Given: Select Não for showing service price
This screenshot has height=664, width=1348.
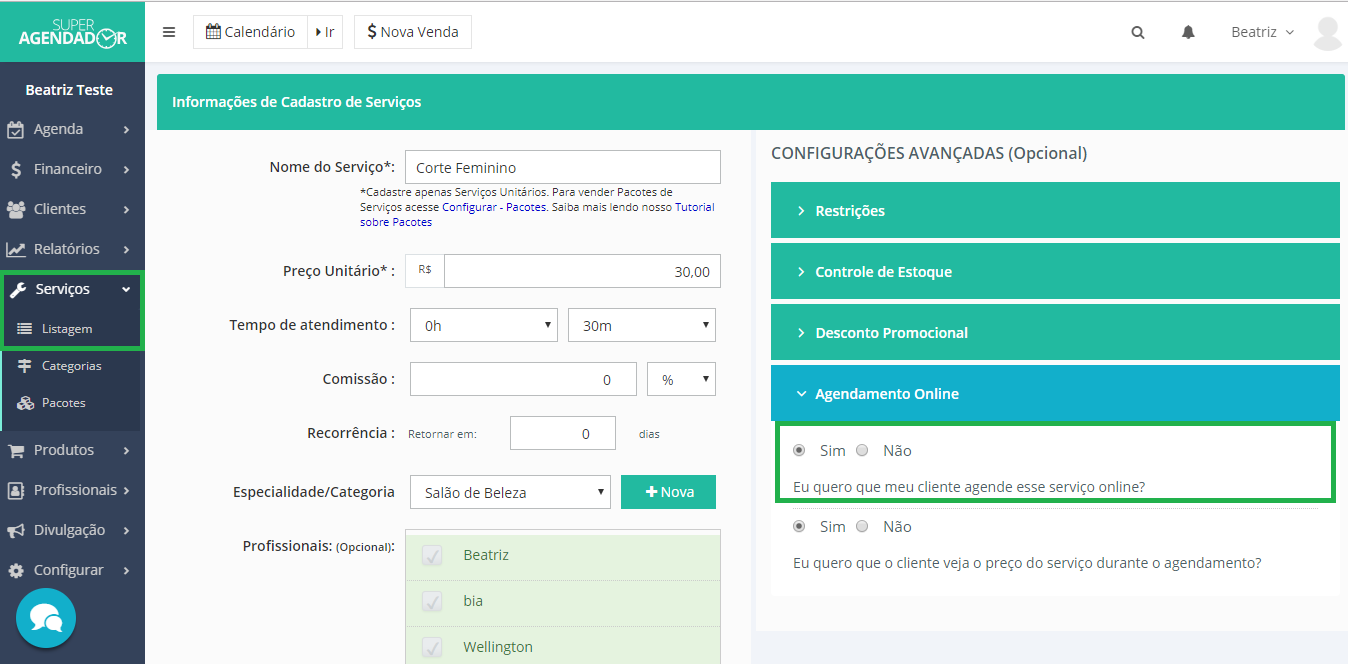Looking at the screenshot, I should [x=863, y=526].
